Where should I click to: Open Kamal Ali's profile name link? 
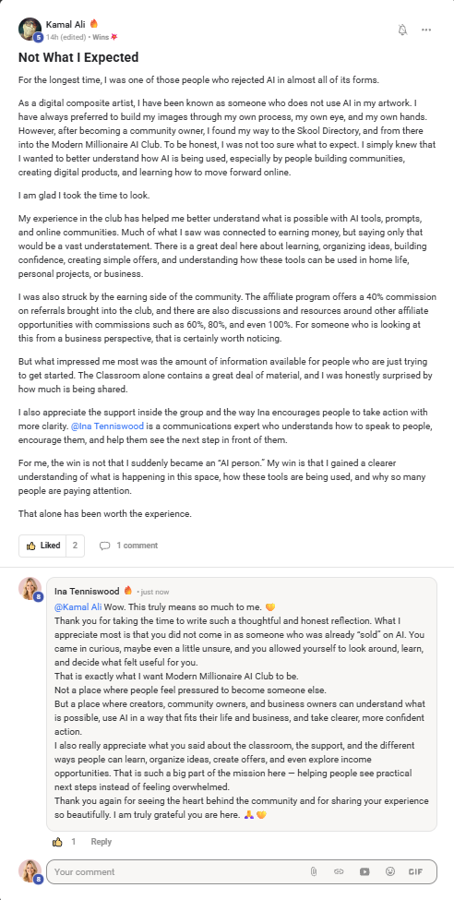tap(65, 24)
